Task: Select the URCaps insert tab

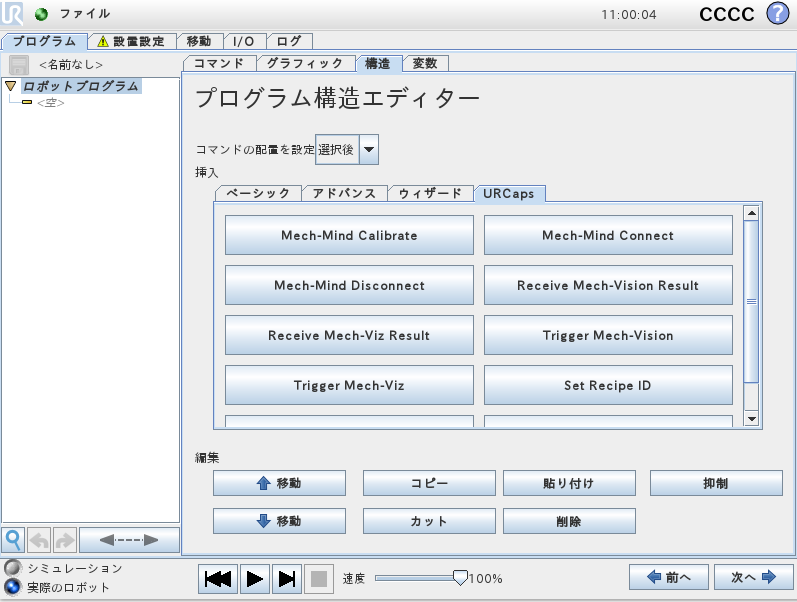Action: click(x=509, y=194)
